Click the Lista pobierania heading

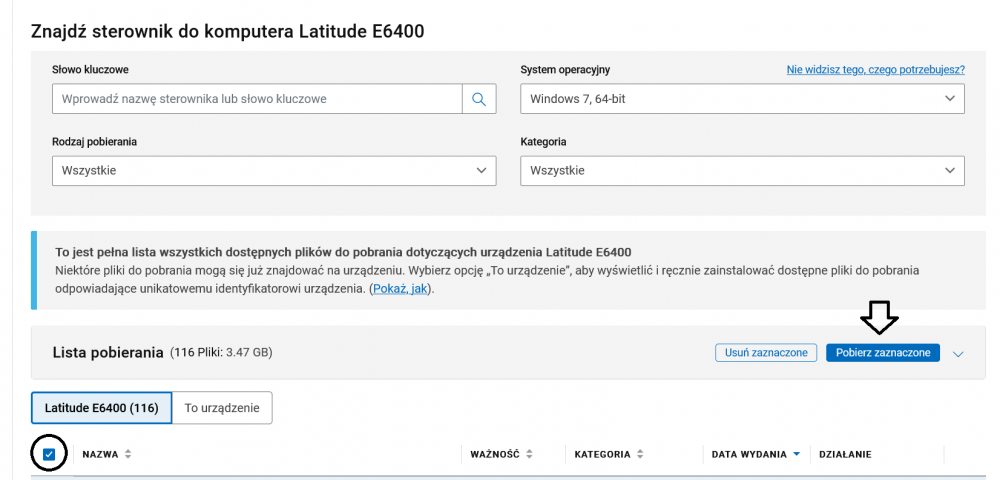coord(107,353)
